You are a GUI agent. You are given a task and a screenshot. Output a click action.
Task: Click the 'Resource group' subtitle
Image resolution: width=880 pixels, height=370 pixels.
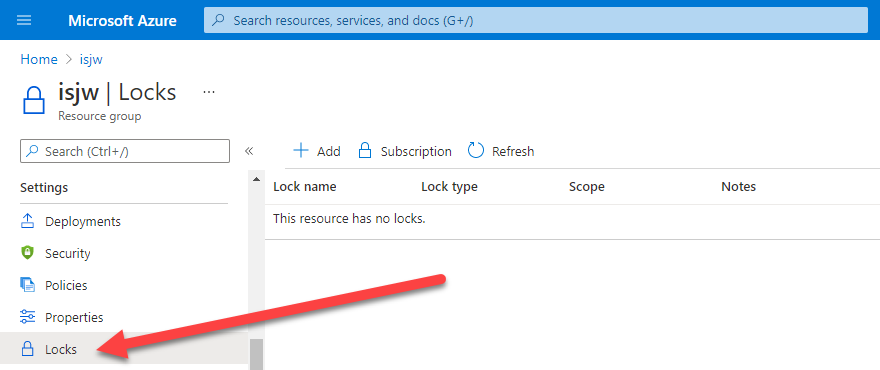click(100, 116)
